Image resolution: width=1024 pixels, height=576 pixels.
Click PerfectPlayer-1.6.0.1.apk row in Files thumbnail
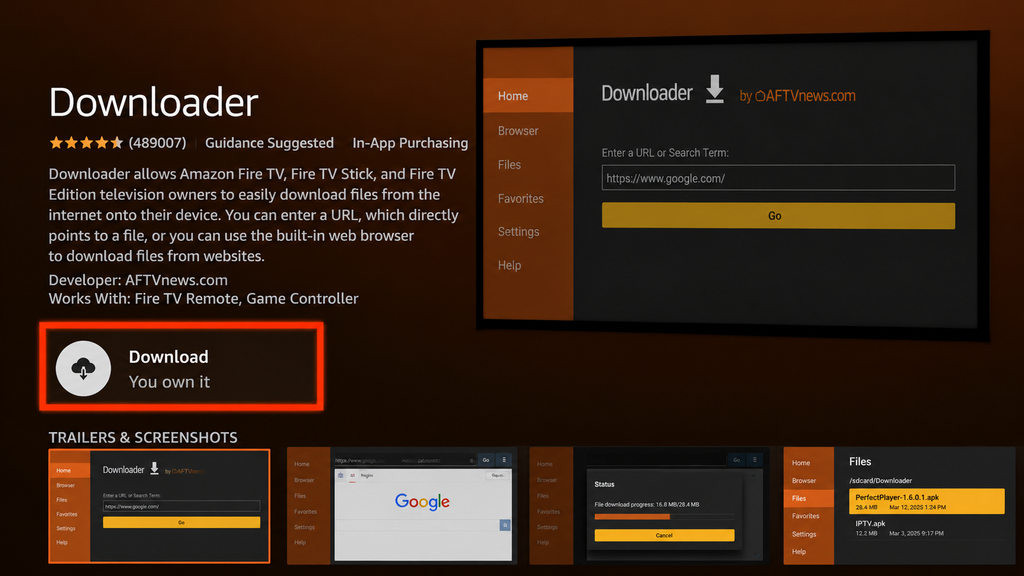tap(927, 502)
